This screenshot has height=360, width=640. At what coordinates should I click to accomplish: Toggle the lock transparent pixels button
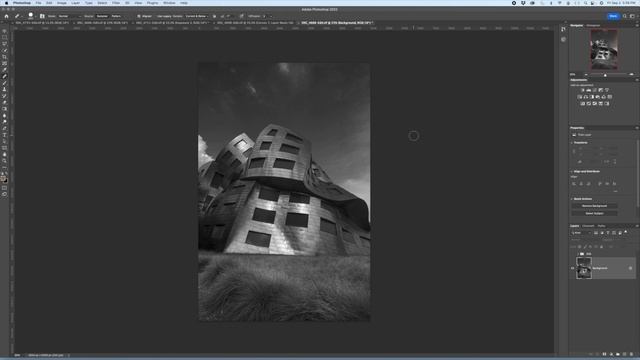click(x=579, y=247)
